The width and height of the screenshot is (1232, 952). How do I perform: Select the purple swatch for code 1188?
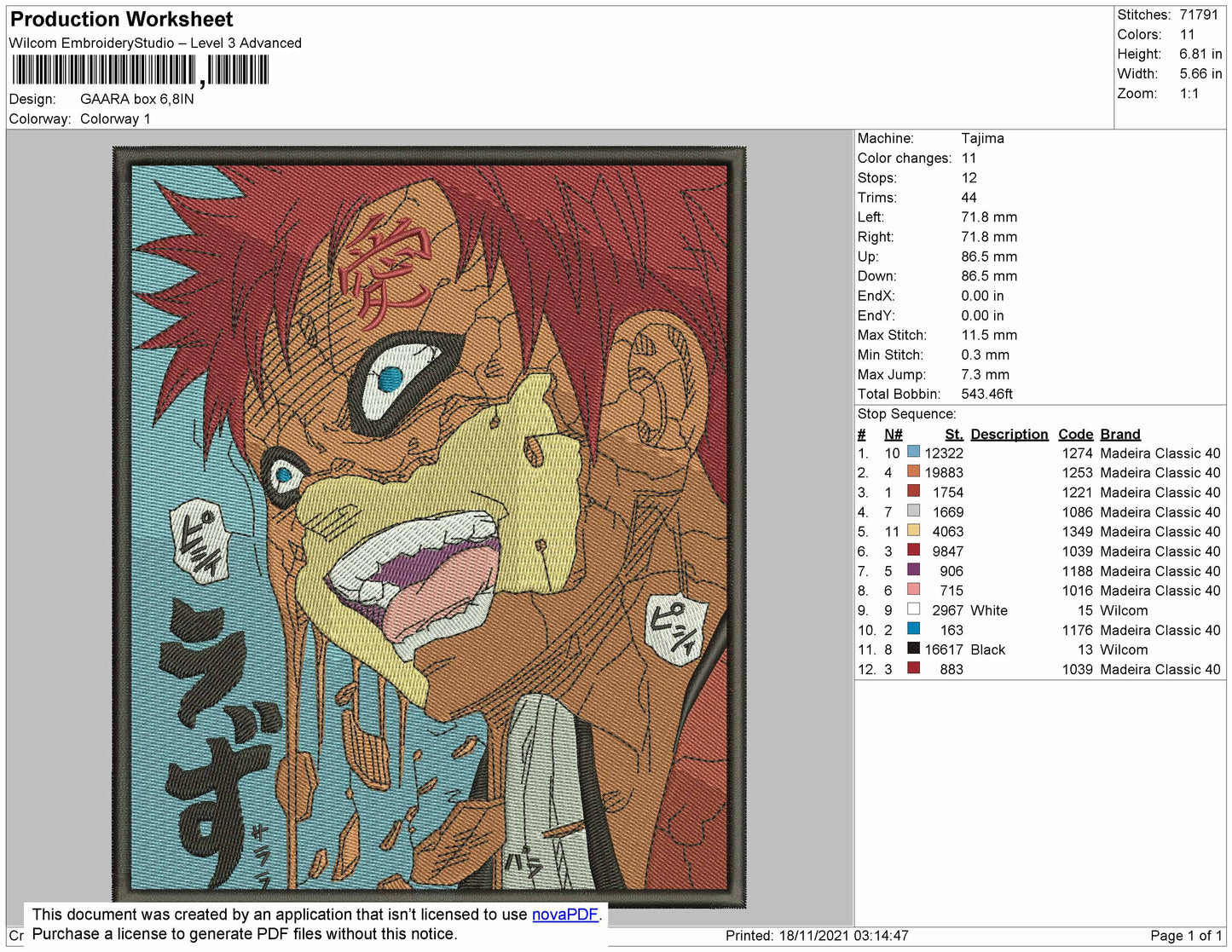[x=914, y=569]
